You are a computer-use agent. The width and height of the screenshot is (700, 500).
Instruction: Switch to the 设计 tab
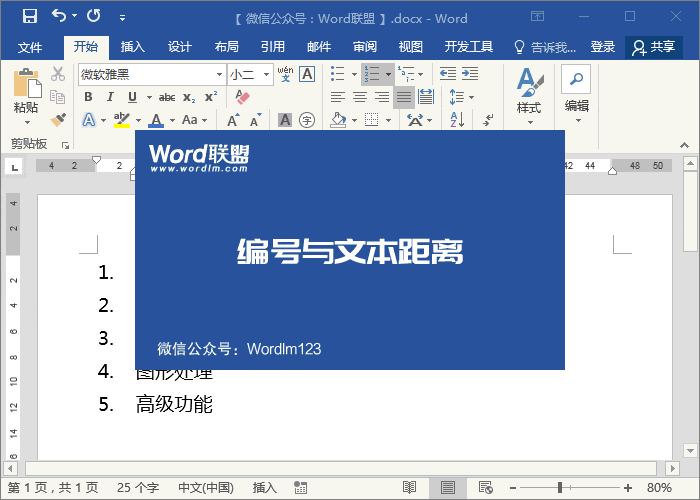point(179,47)
